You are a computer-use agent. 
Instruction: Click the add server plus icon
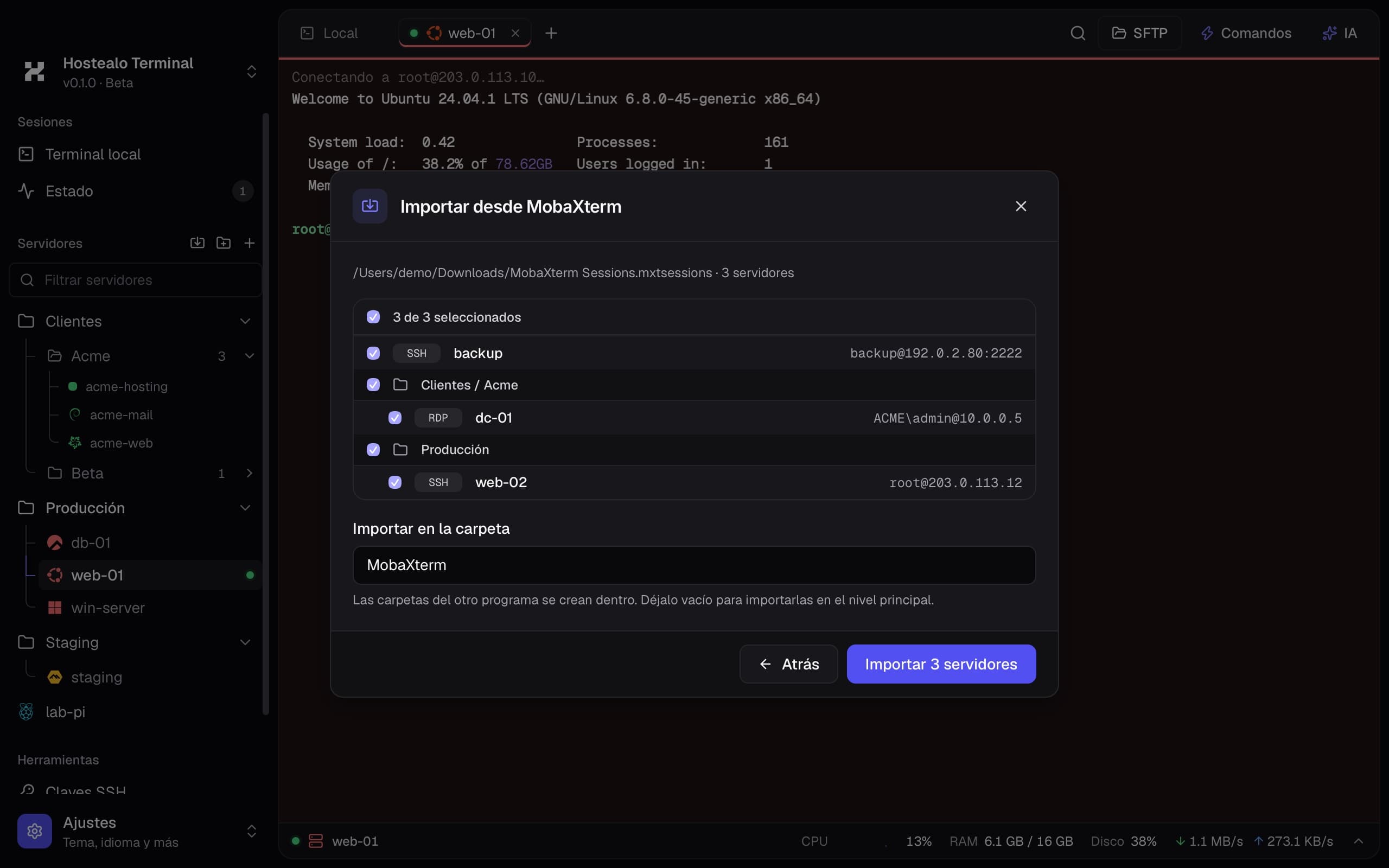249,243
